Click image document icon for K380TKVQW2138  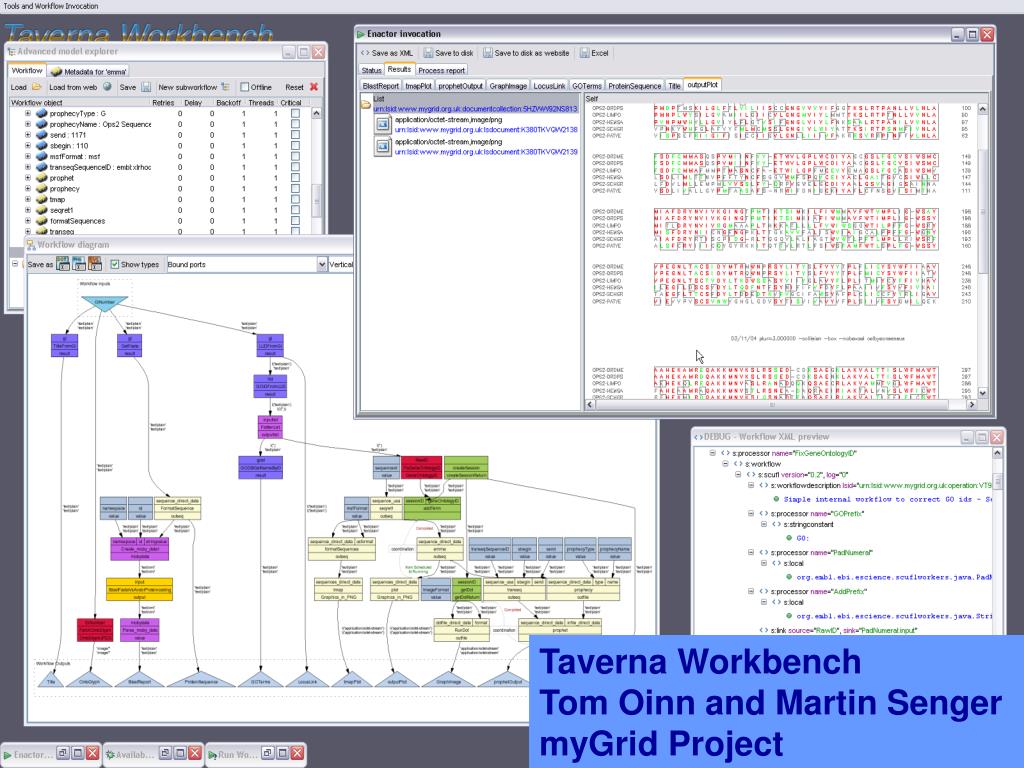383,124
